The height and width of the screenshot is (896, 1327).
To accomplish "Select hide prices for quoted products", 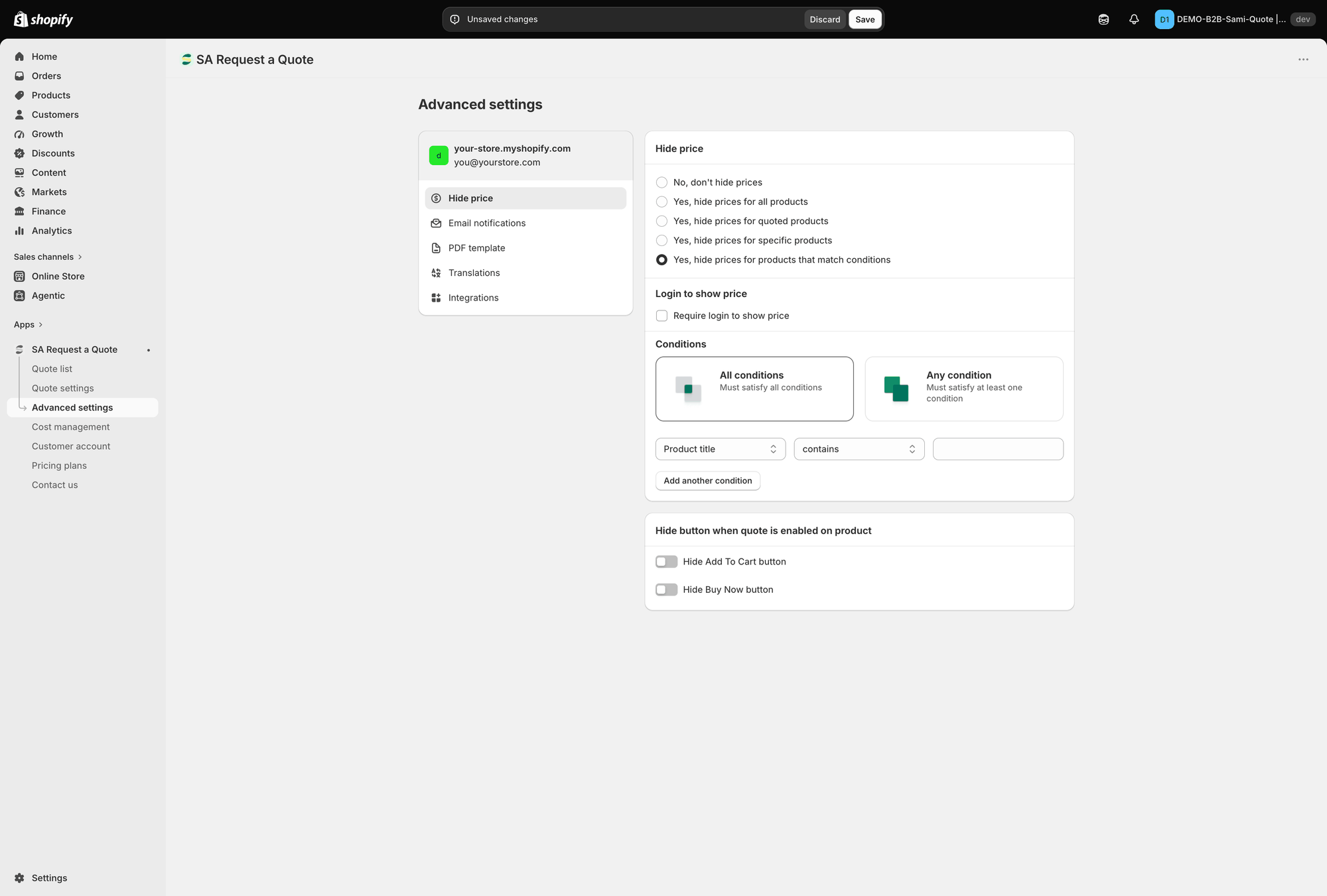I will tap(662, 221).
